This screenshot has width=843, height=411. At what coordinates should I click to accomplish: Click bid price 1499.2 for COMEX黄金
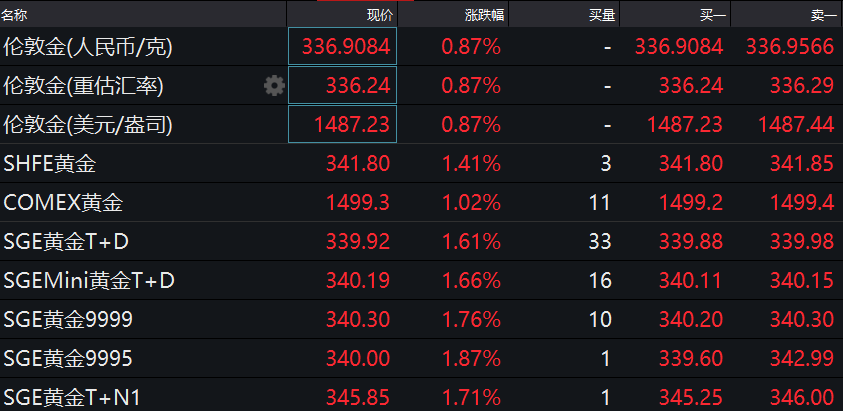(x=691, y=203)
